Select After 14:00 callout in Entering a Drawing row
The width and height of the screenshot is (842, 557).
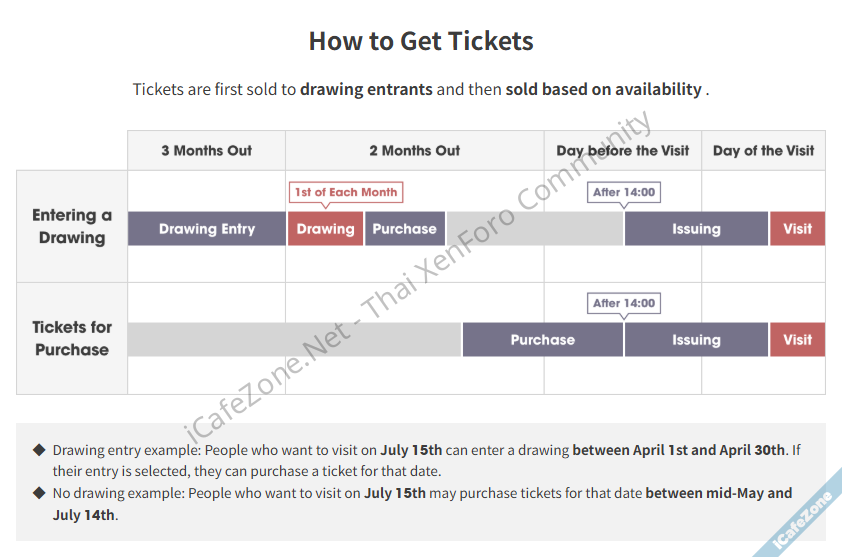coord(624,192)
